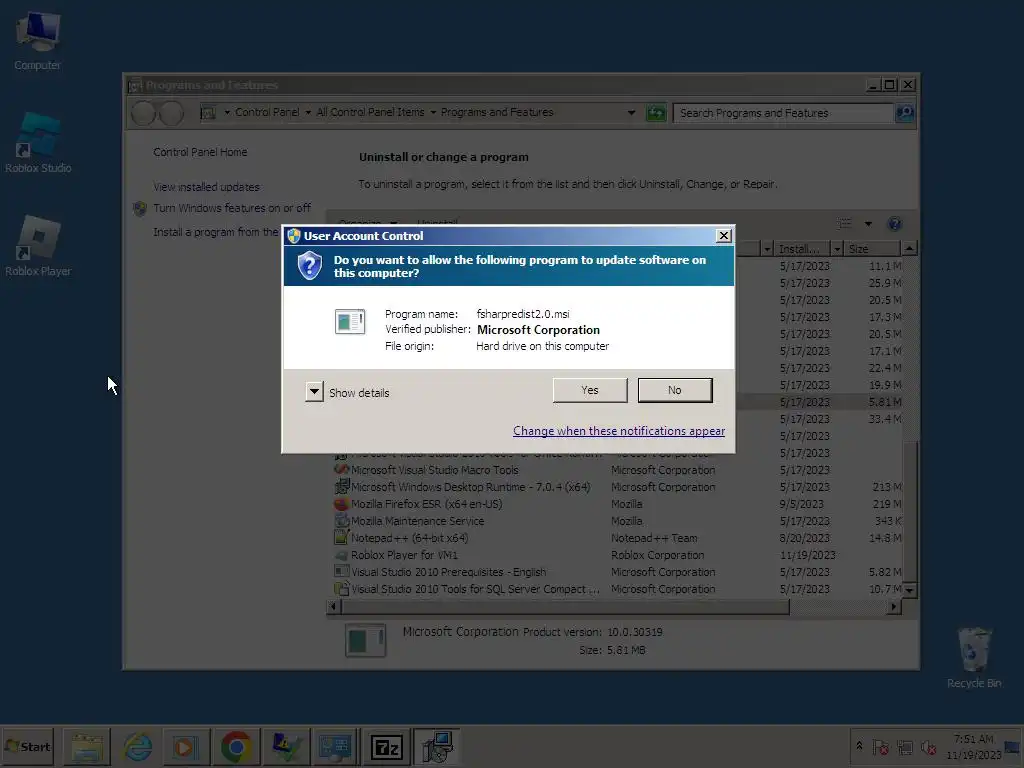Image resolution: width=1024 pixels, height=768 pixels.
Task: Click 'fsharpredist2.0.msi' program name text
Action: coord(522,314)
